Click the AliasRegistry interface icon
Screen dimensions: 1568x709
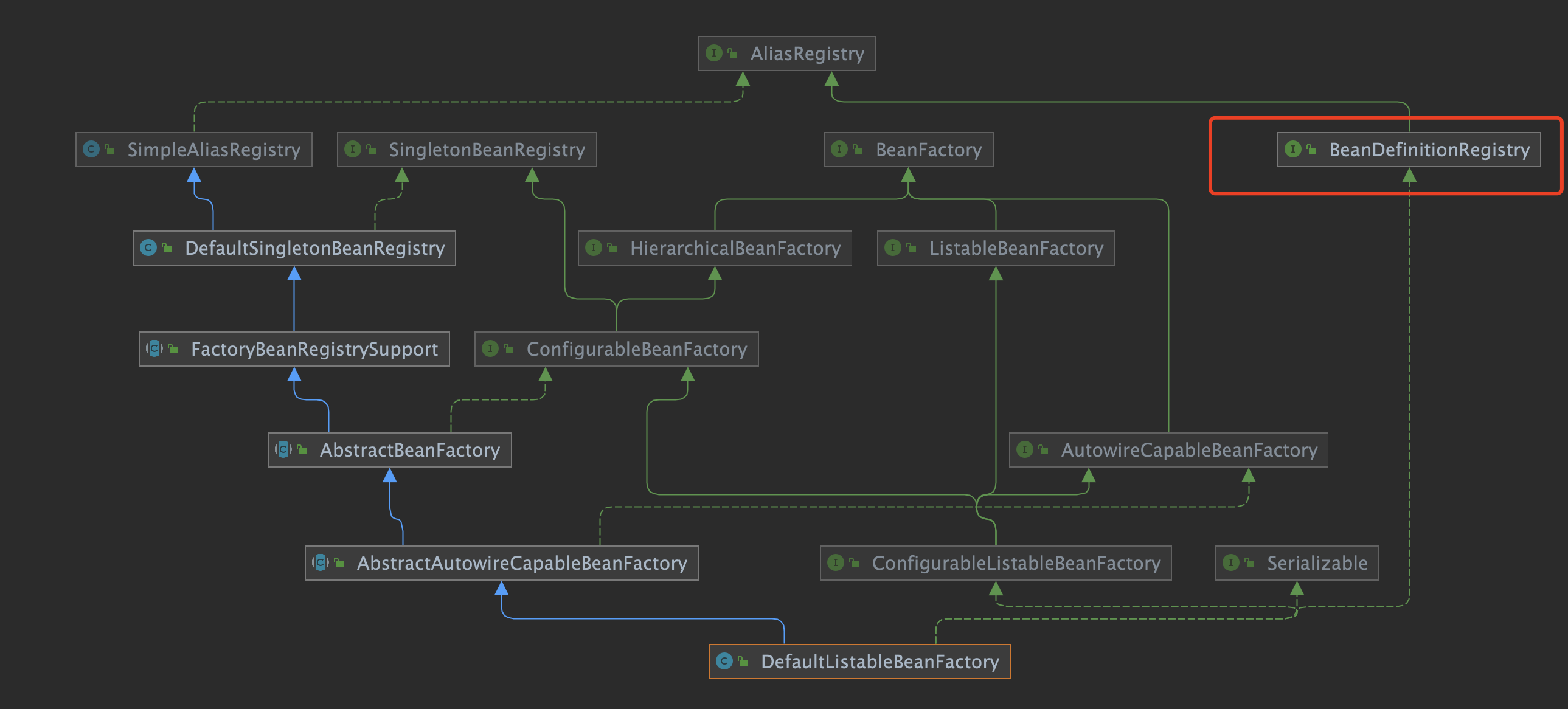pos(713,54)
